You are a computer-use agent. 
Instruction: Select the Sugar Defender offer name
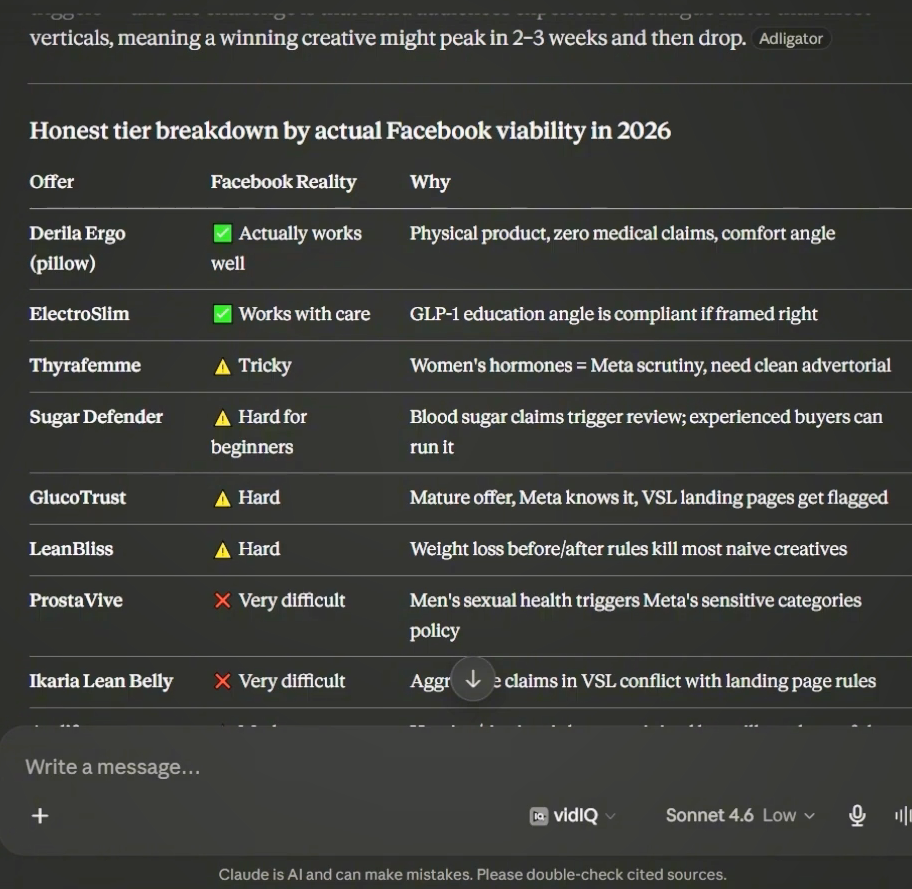96,417
